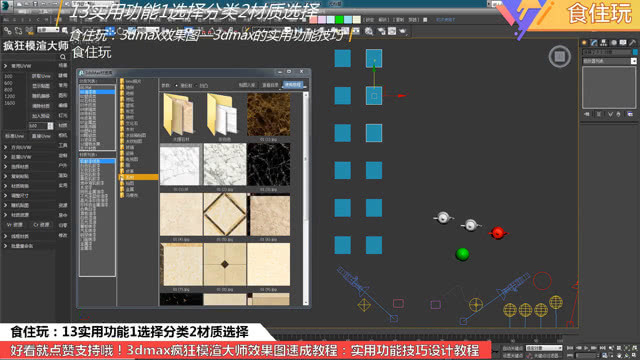Click the material dialog vertical scrollbar
640x360 pixels.
[306, 198]
